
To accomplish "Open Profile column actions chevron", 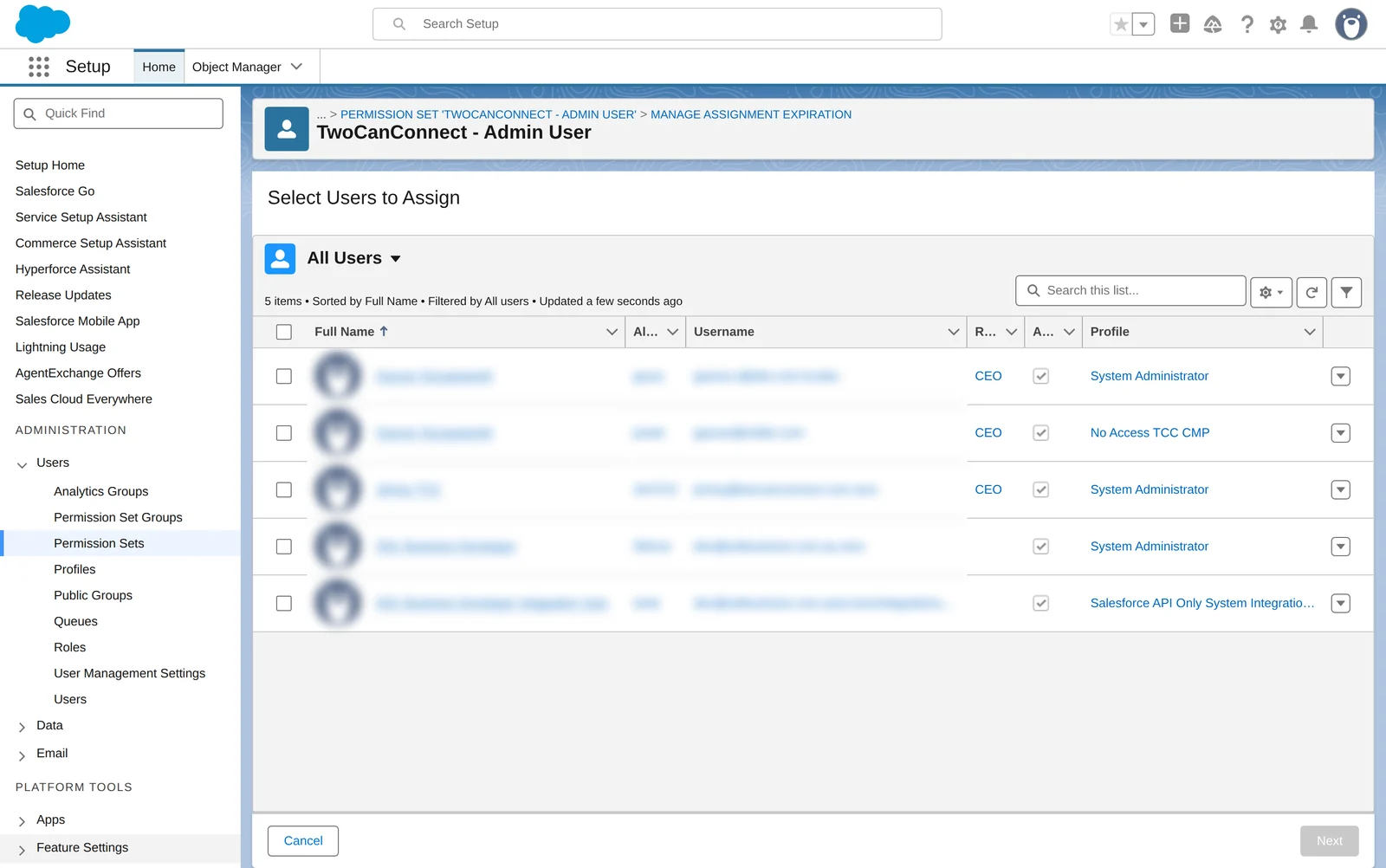I will pyautogui.click(x=1310, y=332).
